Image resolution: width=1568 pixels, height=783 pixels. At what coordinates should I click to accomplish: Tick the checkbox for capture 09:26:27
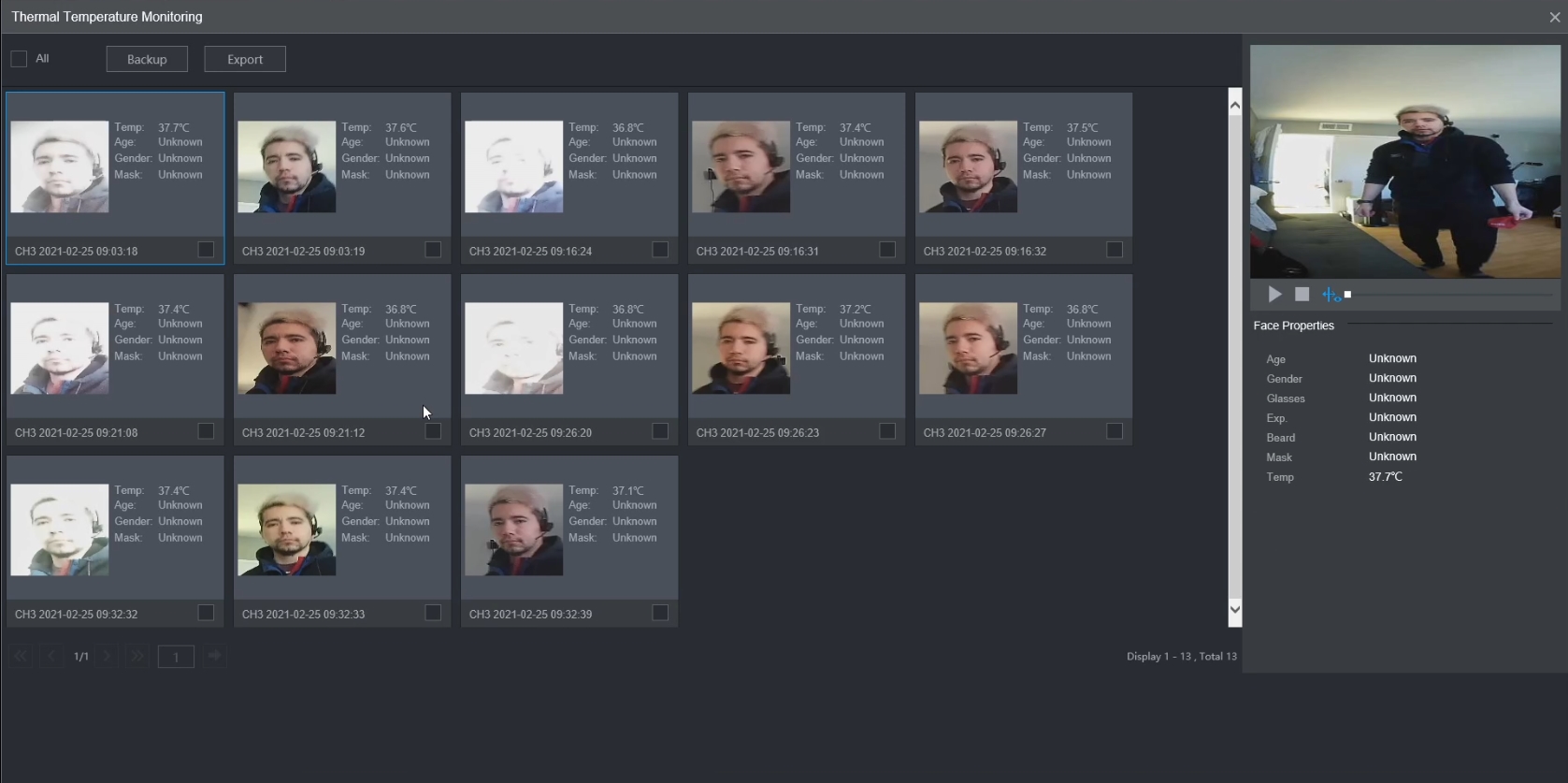pos(1115,431)
